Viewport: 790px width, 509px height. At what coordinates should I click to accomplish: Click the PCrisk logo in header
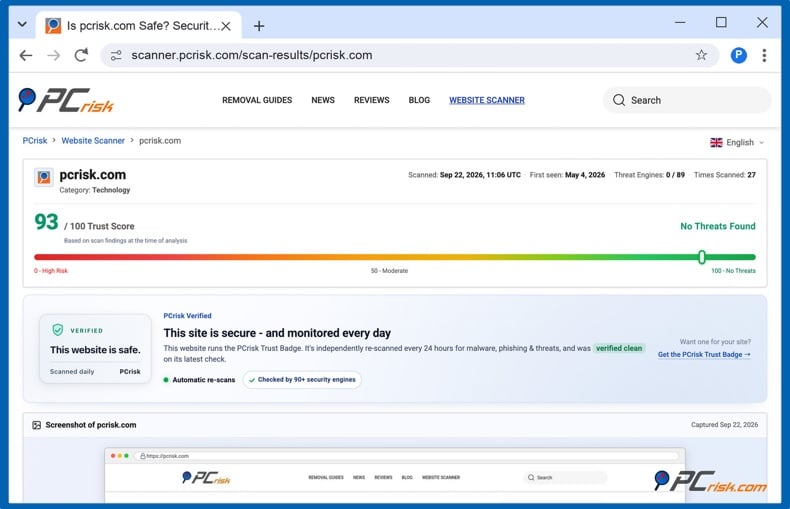tap(66, 100)
